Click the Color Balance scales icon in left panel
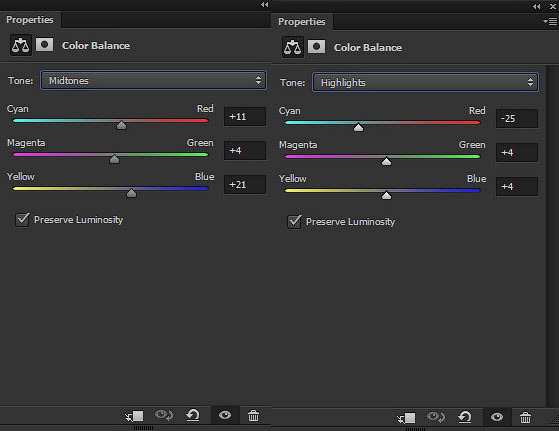 [21, 45]
